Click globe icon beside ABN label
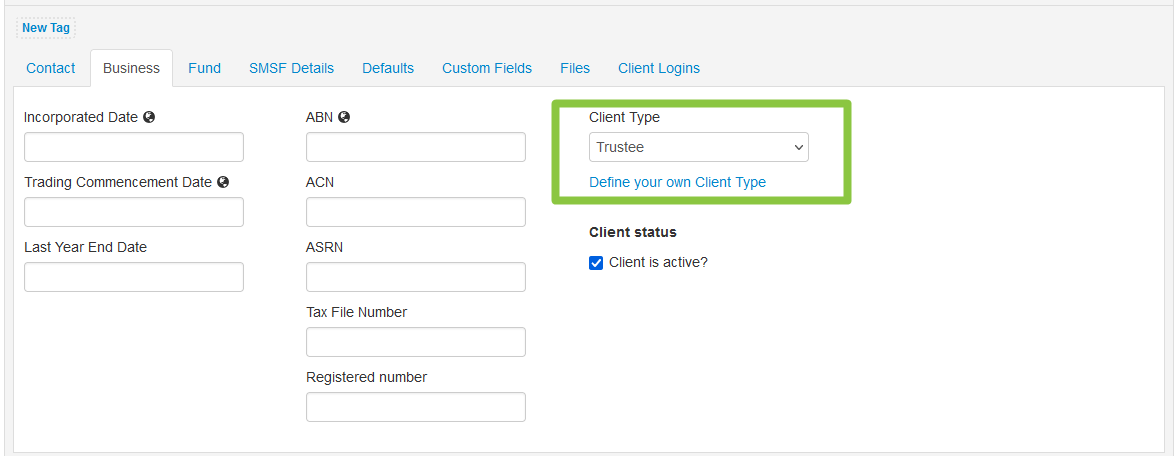1174x456 pixels. [344, 118]
